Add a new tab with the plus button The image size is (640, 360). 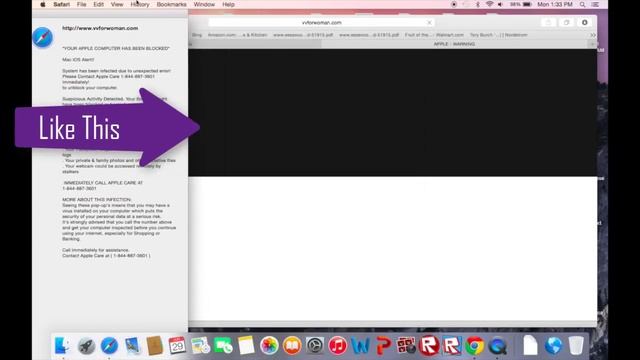(592, 44)
